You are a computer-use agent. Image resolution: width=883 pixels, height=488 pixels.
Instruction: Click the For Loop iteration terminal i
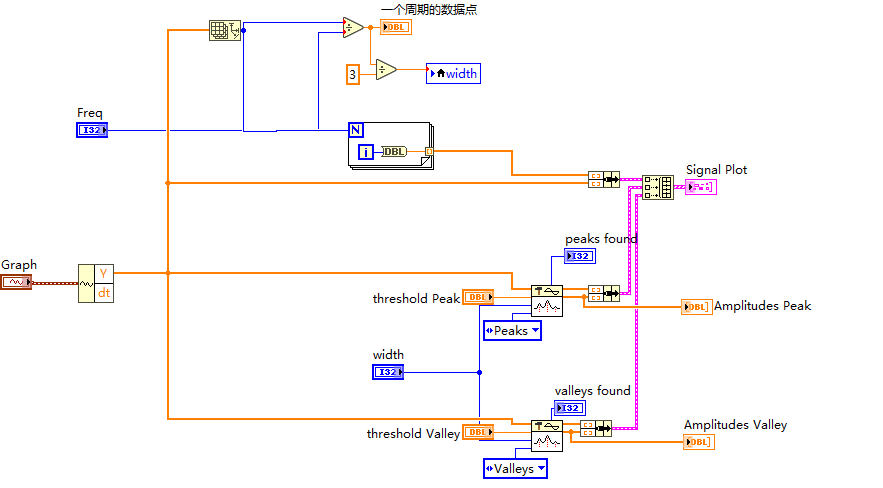[365, 152]
